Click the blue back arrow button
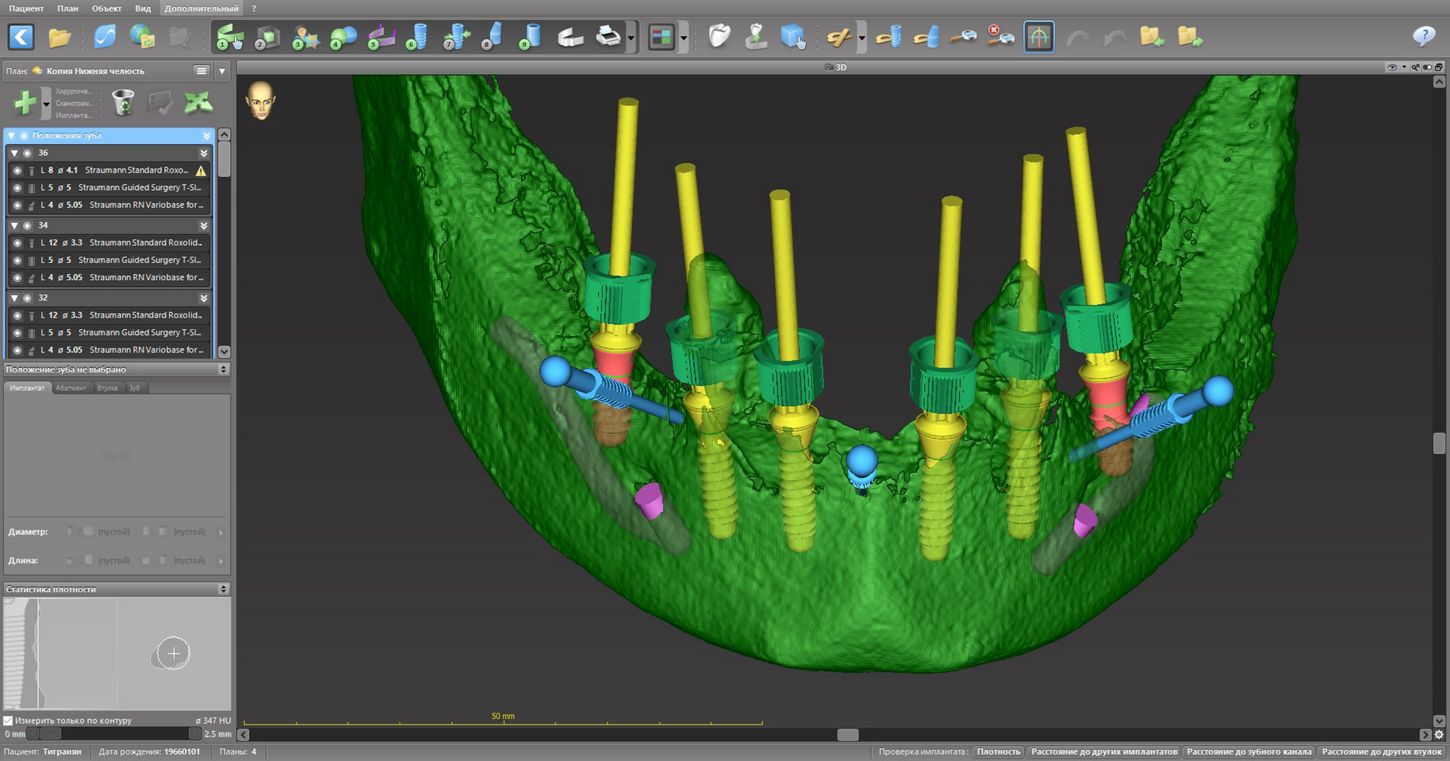1450x761 pixels. coord(21,38)
